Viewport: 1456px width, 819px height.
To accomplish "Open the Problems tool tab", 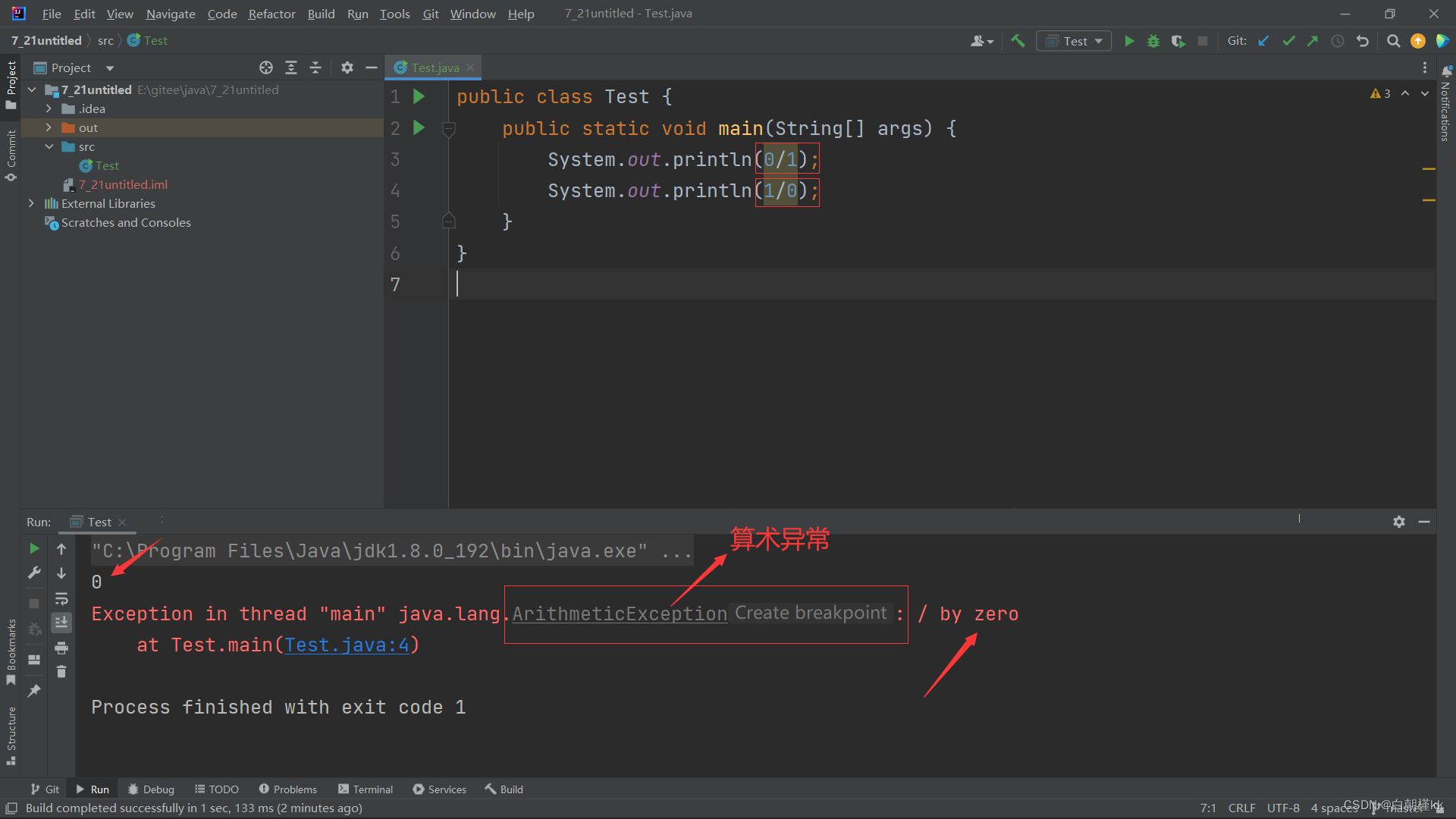I will tap(288, 789).
